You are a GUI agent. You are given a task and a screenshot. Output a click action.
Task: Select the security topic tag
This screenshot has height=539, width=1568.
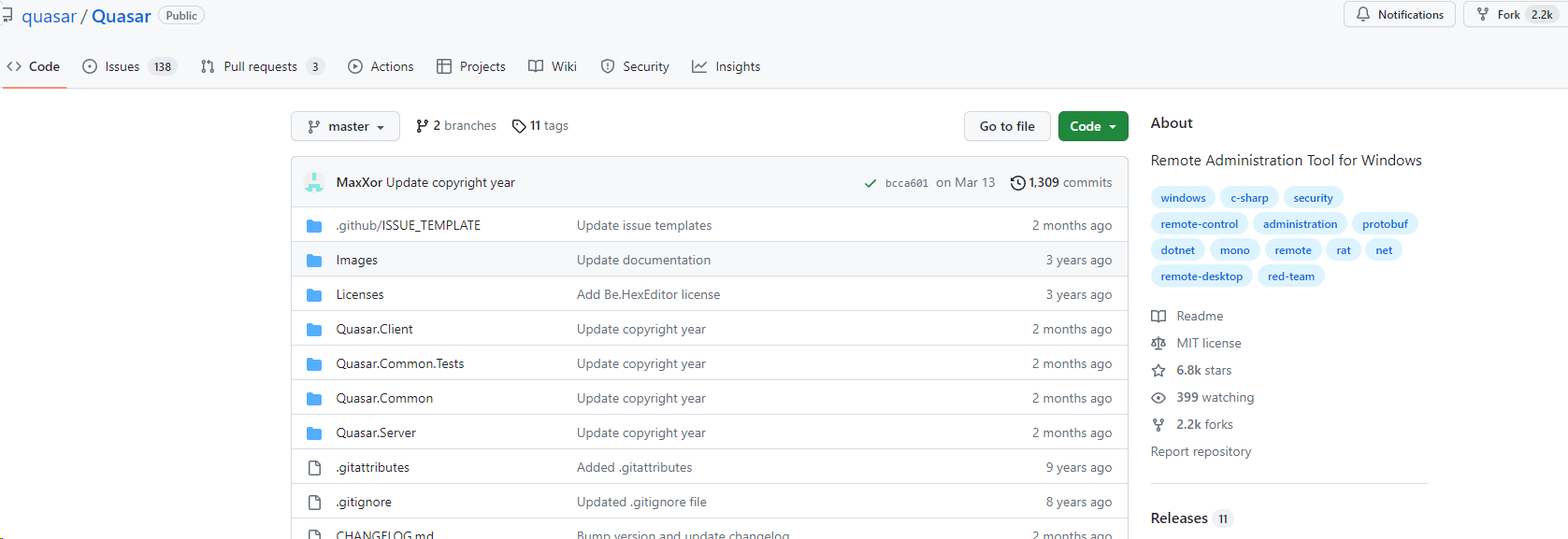1313,198
